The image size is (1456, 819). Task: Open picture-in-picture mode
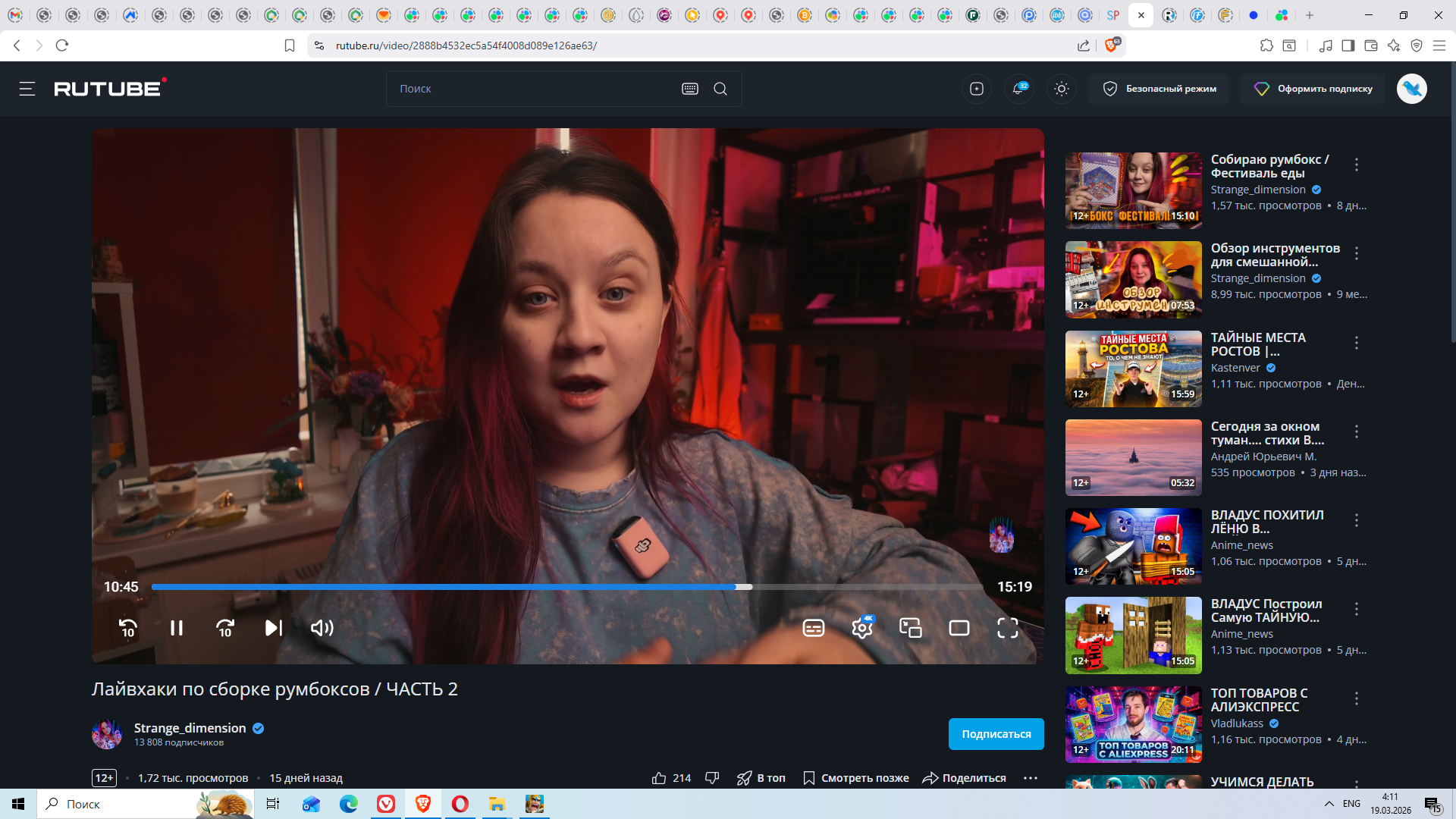pyautogui.click(x=910, y=628)
